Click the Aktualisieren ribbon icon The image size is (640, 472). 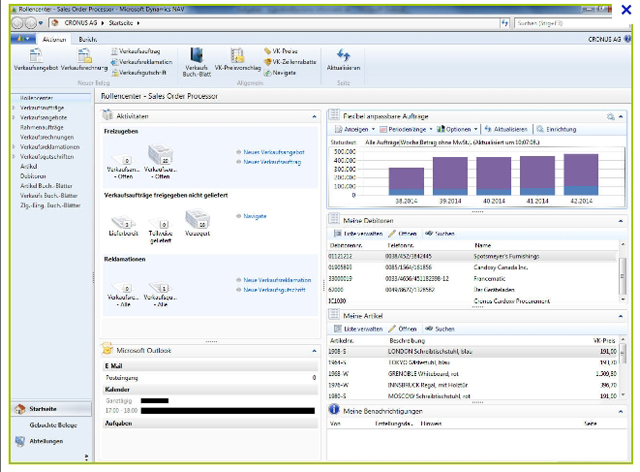coord(343,60)
